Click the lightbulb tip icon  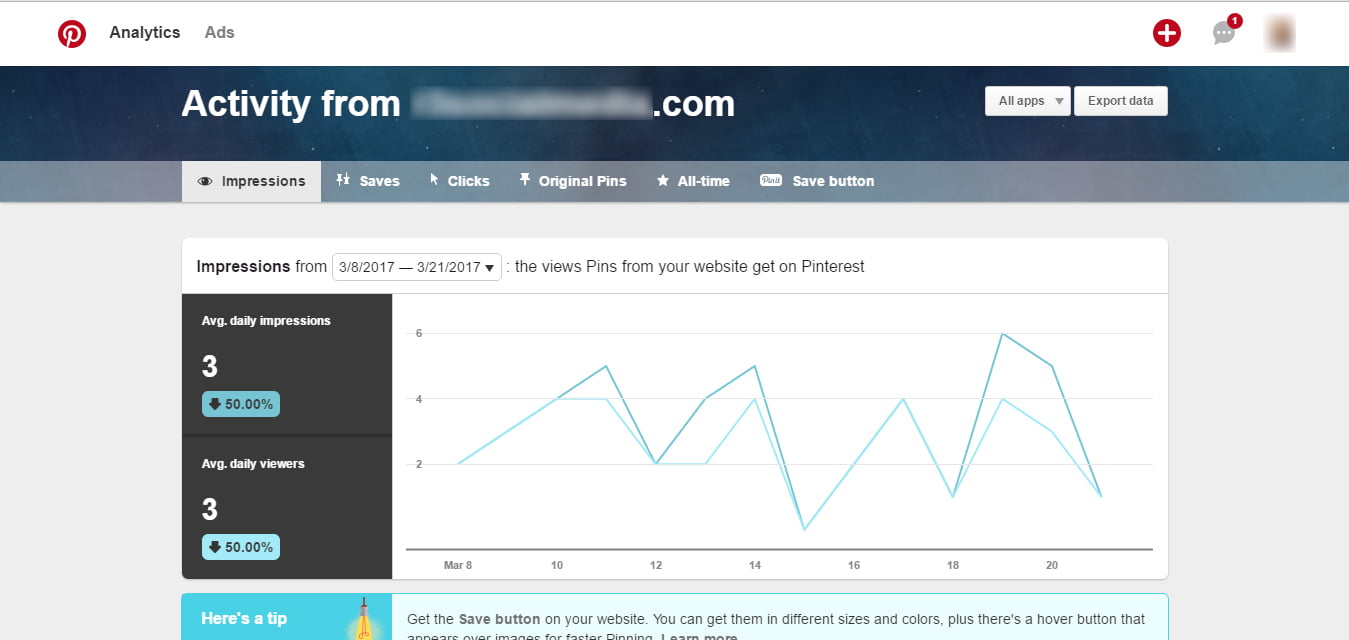(362, 620)
